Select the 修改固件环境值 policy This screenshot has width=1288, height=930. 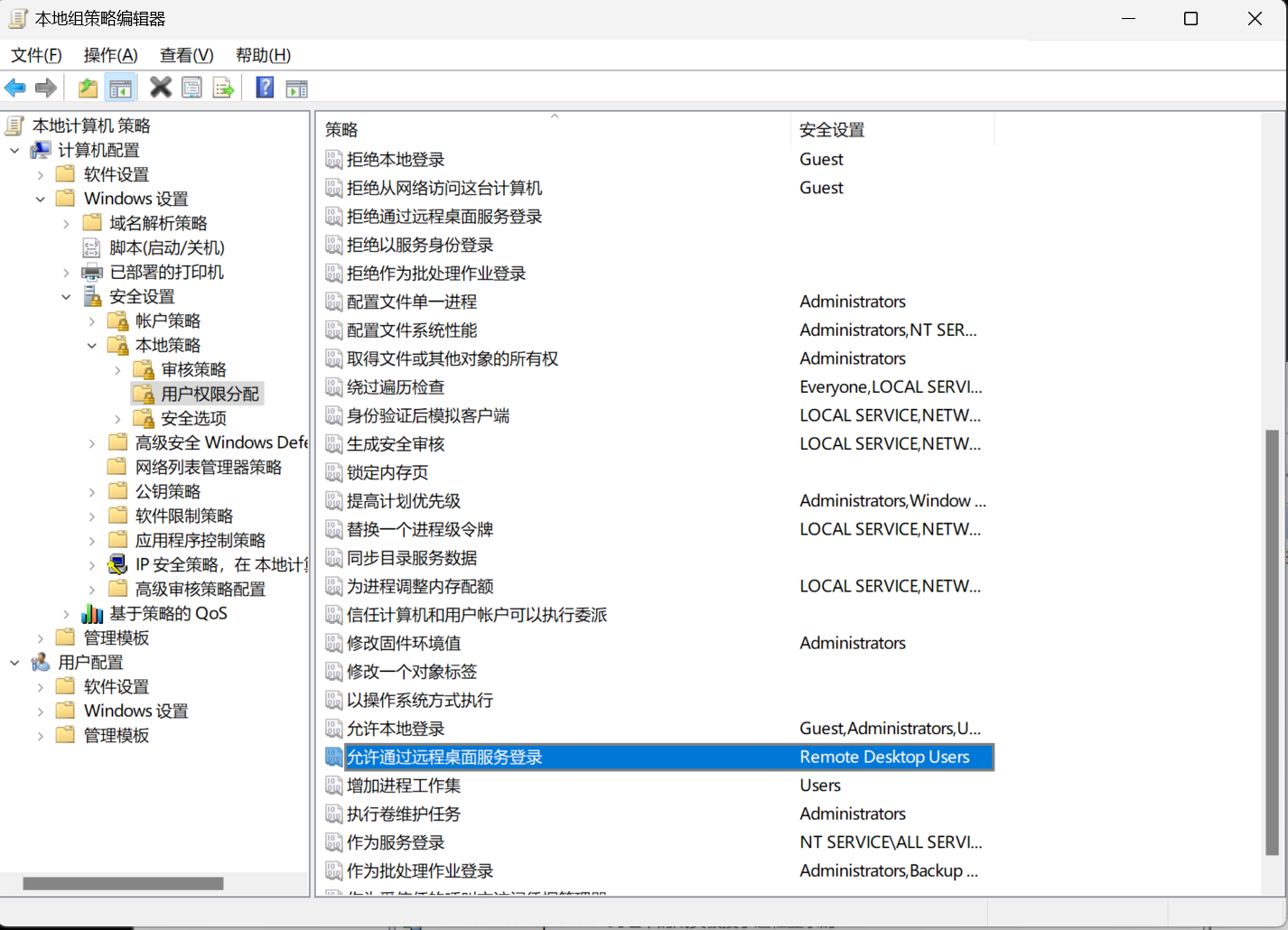point(404,643)
